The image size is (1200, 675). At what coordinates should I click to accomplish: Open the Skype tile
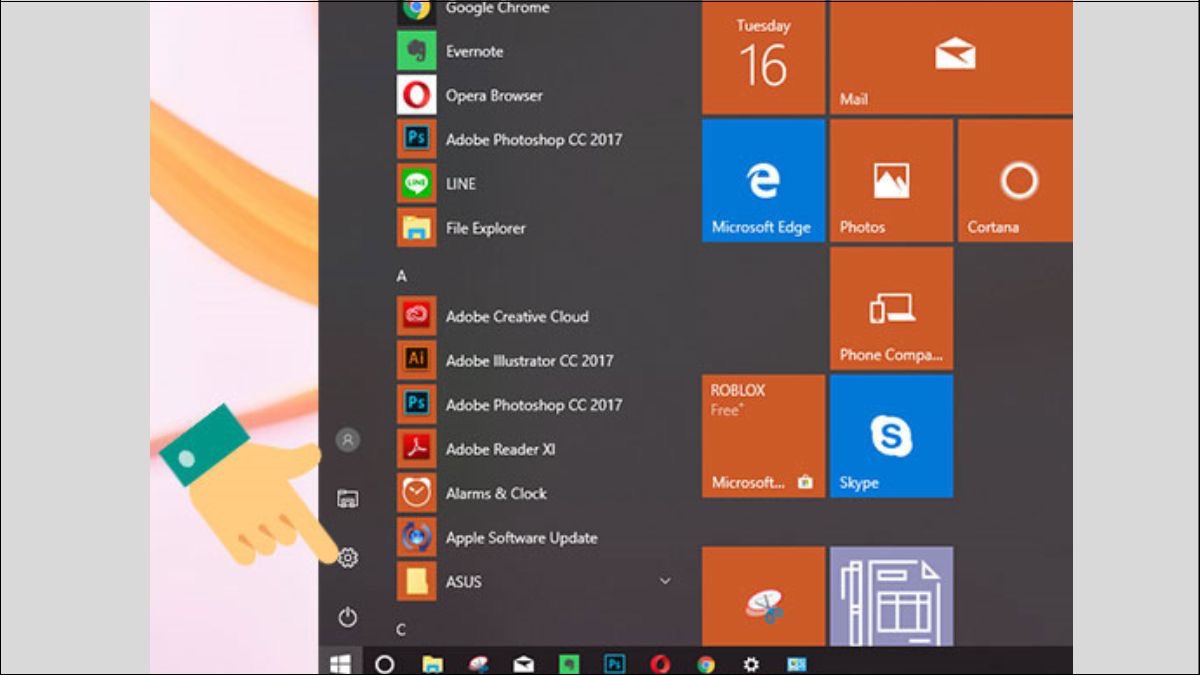(891, 436)
